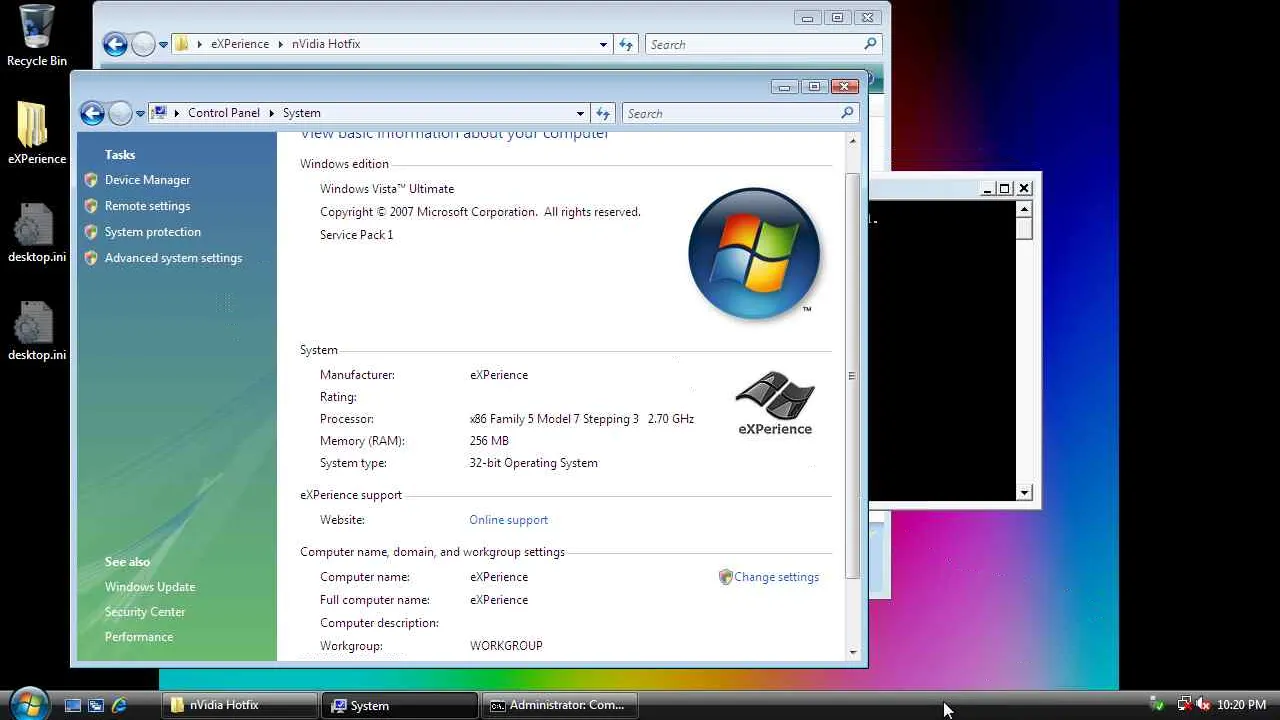The width and height of the screenshot is (1280, 720).
Task: Click Show Desktop in Quick Launch
Action: pos(73,705)
